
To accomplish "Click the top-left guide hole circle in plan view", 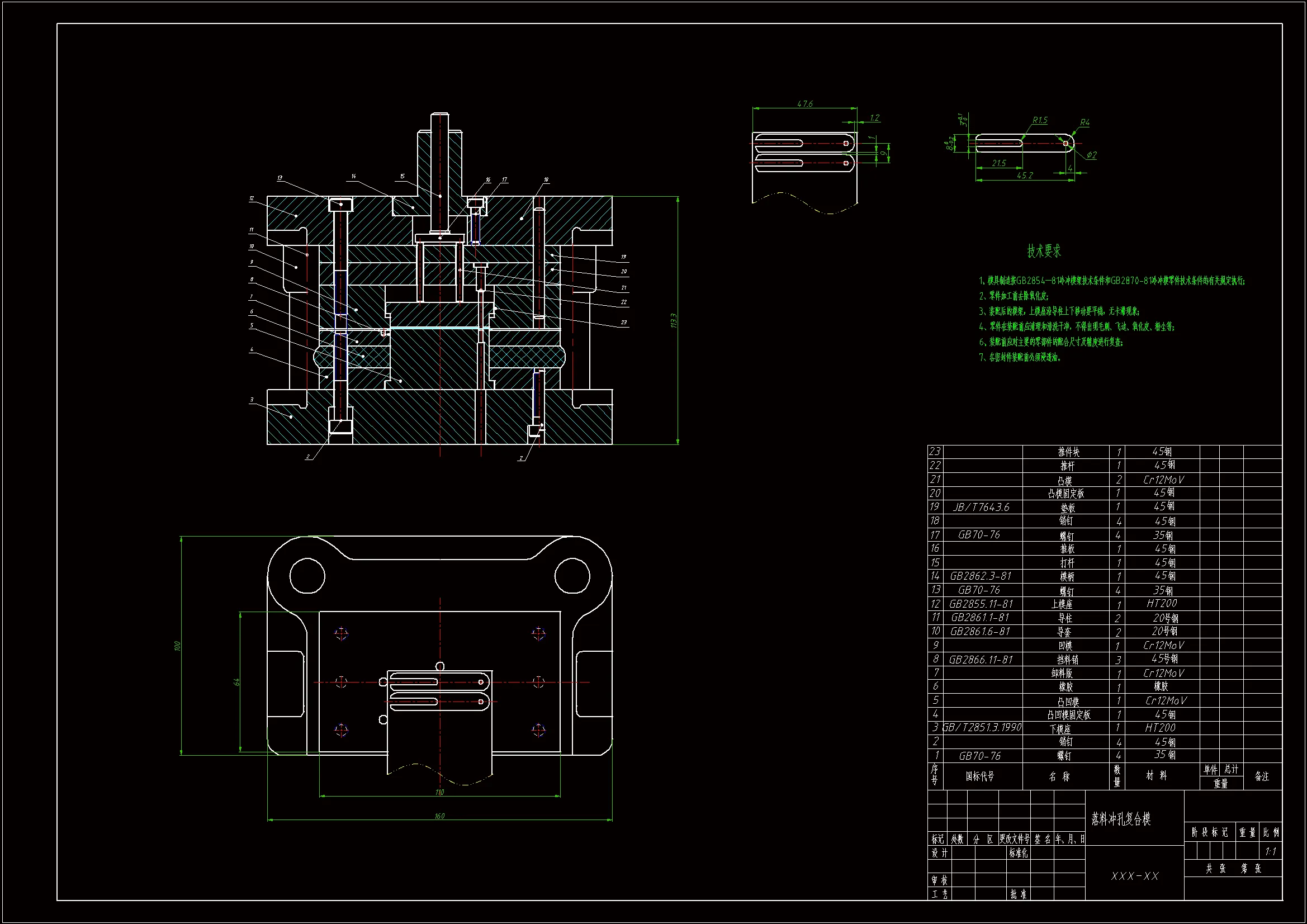I will [307, 576].
